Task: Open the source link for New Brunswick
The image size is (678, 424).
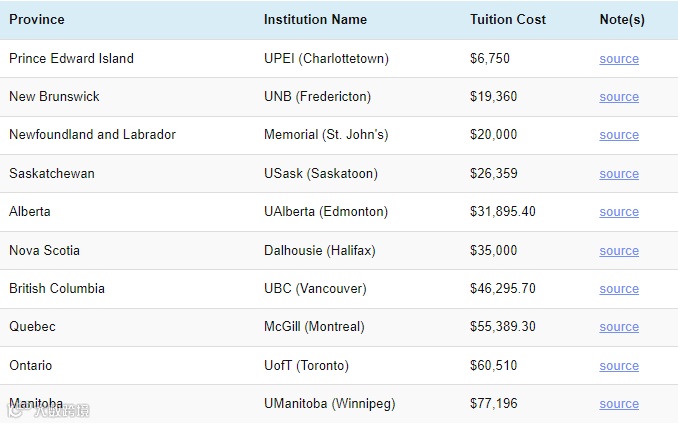Action: (619, 97)
